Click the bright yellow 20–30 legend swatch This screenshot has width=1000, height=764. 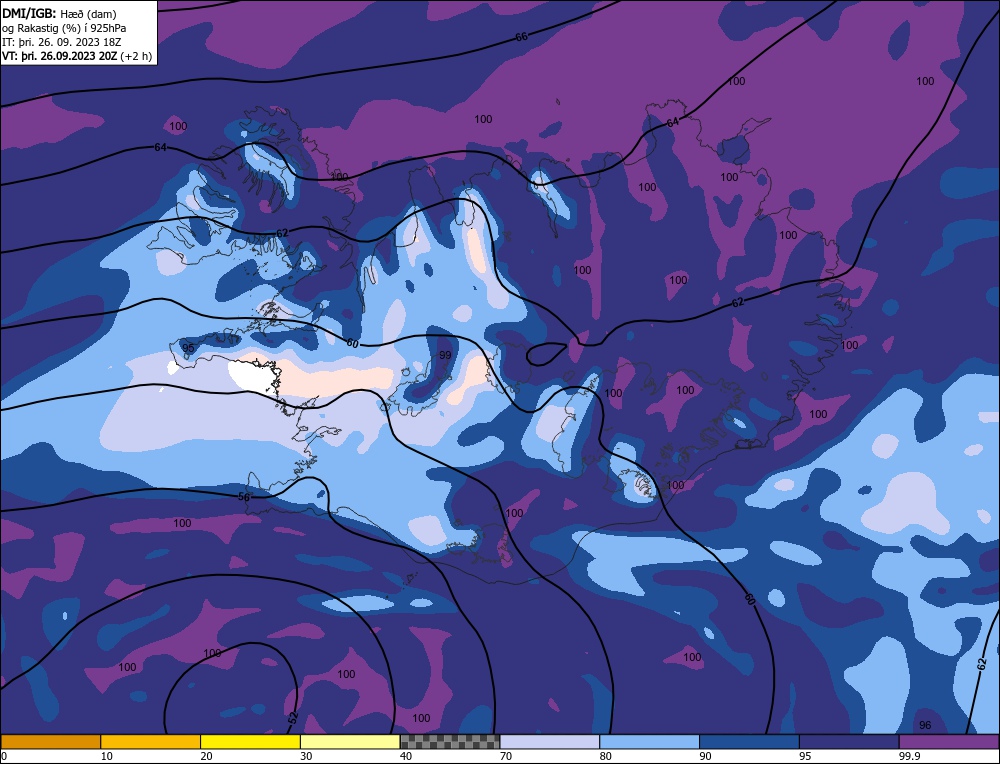pos(250,742)
